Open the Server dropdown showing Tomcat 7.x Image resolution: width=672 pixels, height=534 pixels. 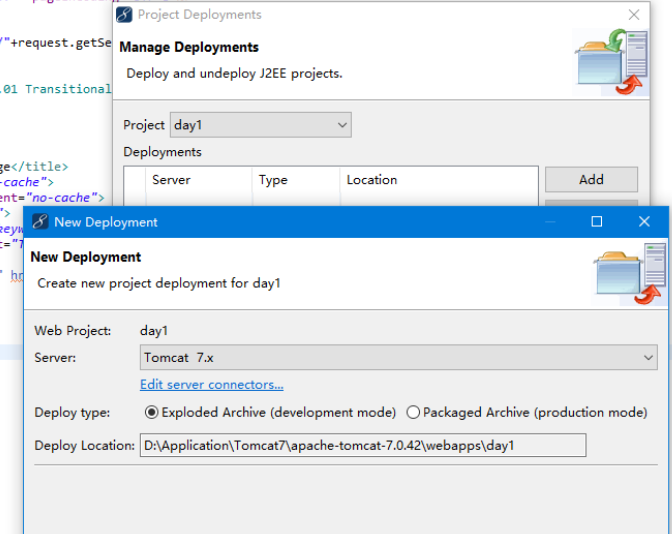[399, 357]
